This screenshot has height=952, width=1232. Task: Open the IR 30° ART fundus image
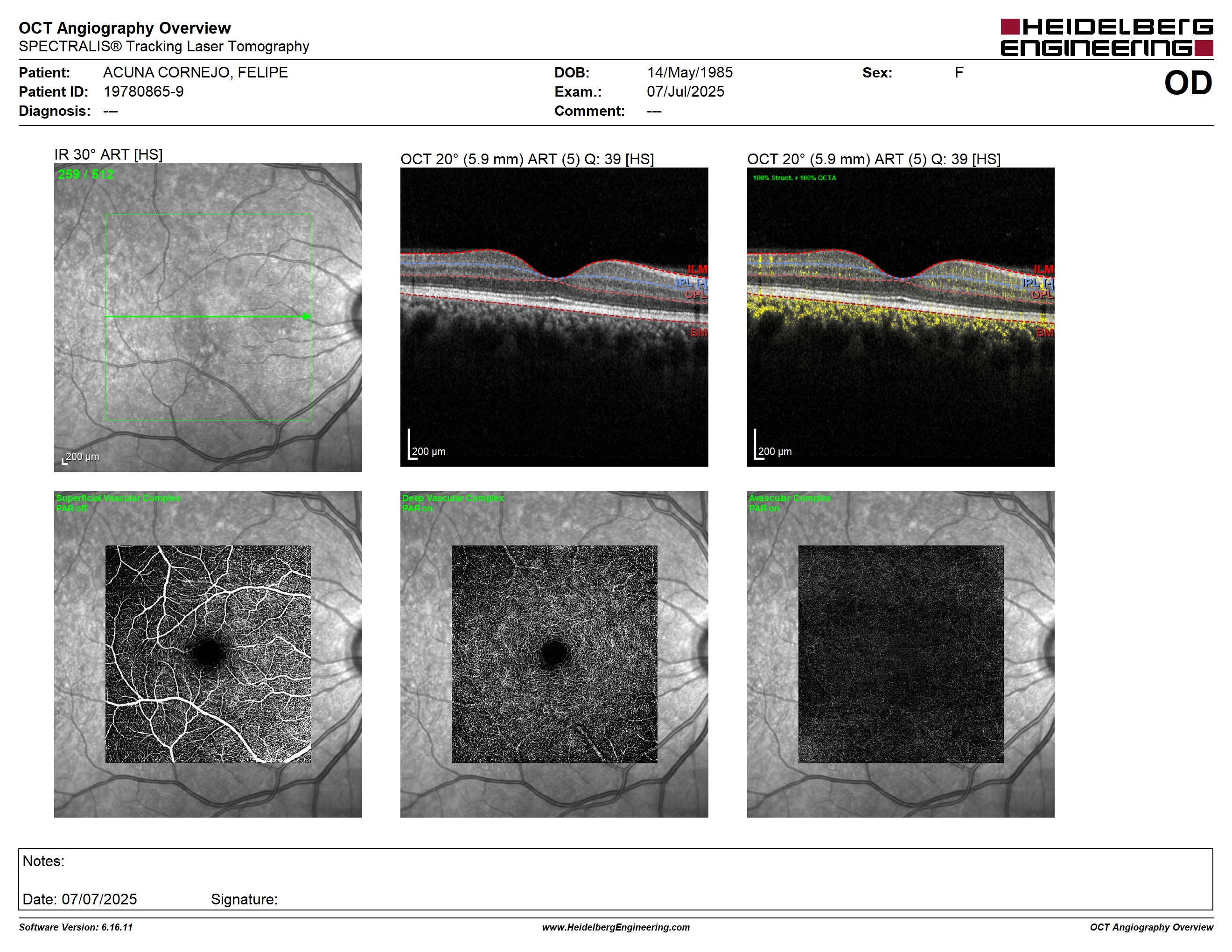pos(208,317)
